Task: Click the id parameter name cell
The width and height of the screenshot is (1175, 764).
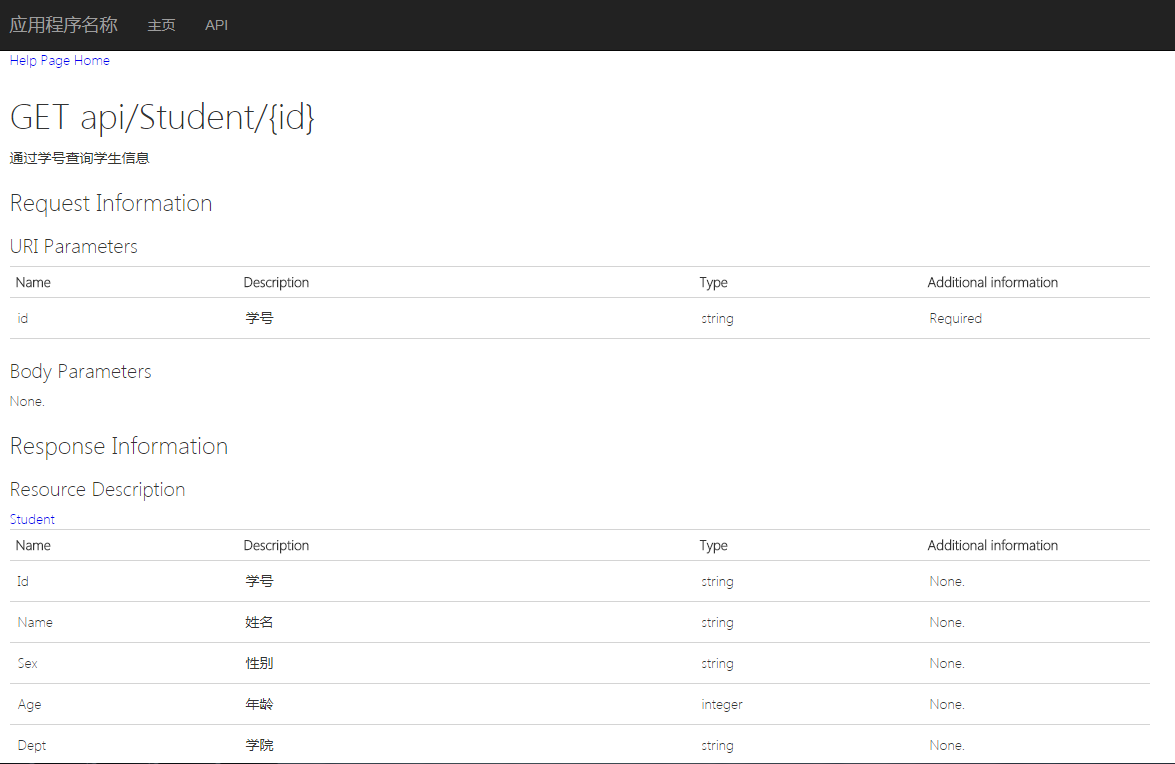Action: coord(23,318)
